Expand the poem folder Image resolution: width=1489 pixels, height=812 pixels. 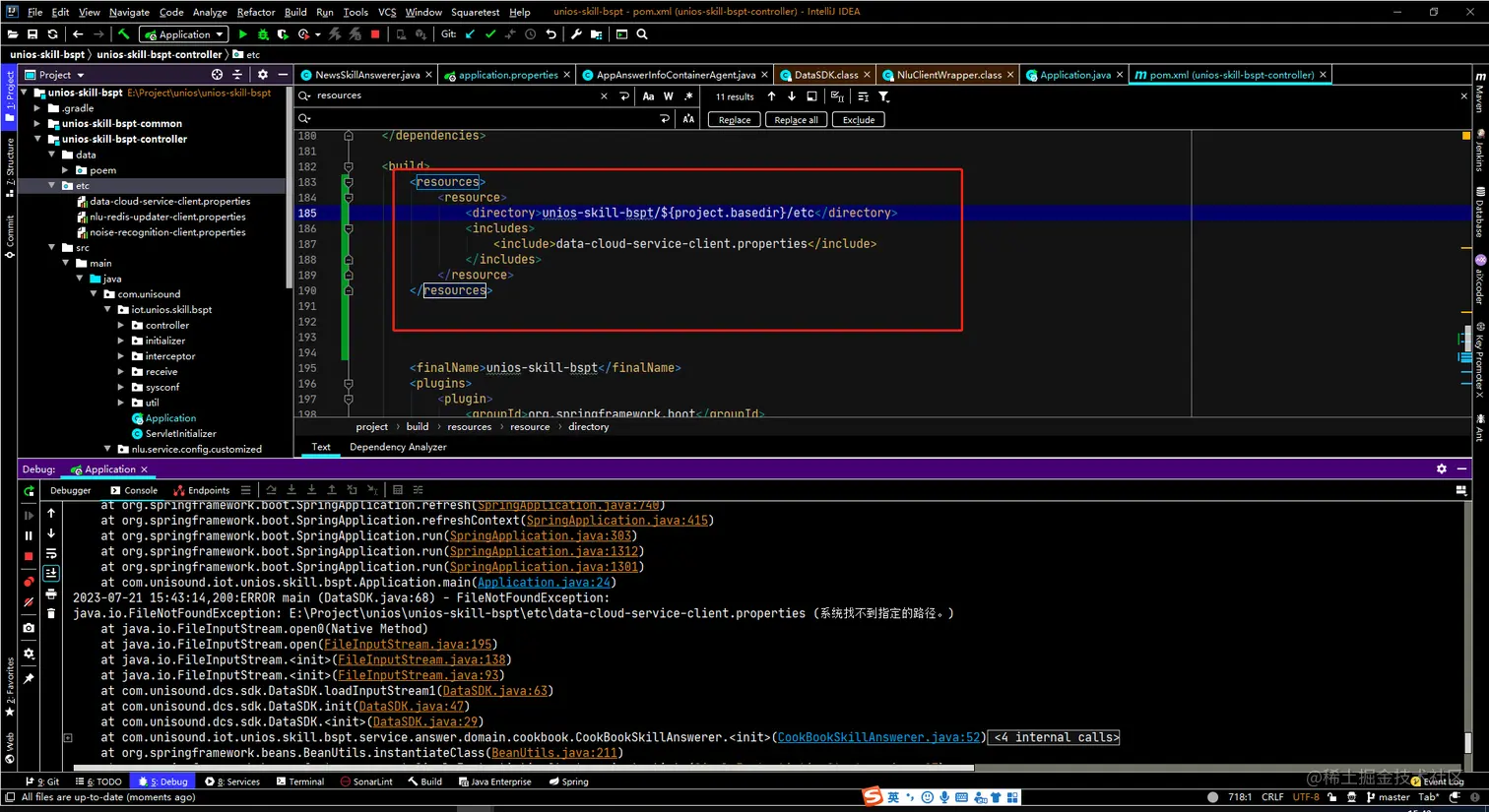(66, 170)
